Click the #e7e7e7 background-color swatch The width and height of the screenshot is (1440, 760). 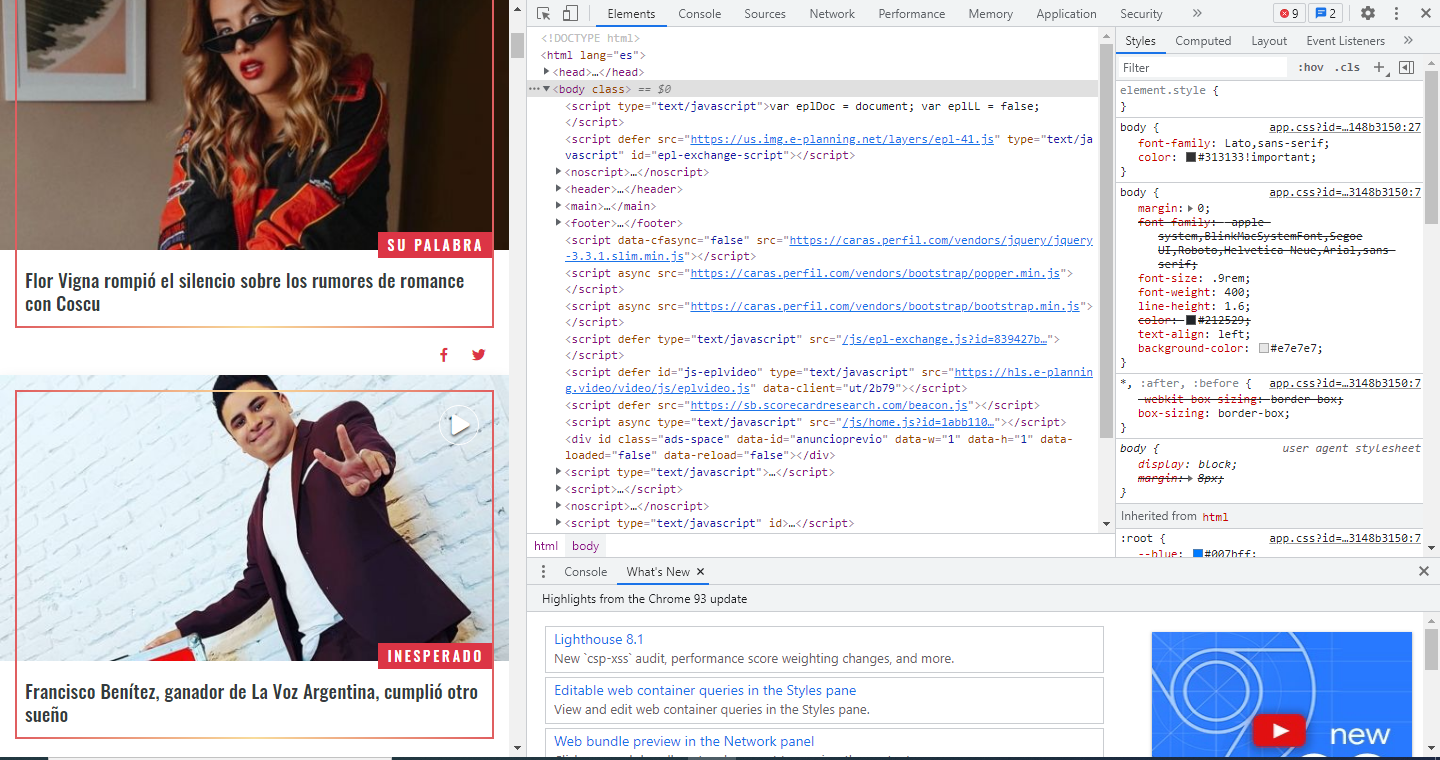tap(1264, 349)
